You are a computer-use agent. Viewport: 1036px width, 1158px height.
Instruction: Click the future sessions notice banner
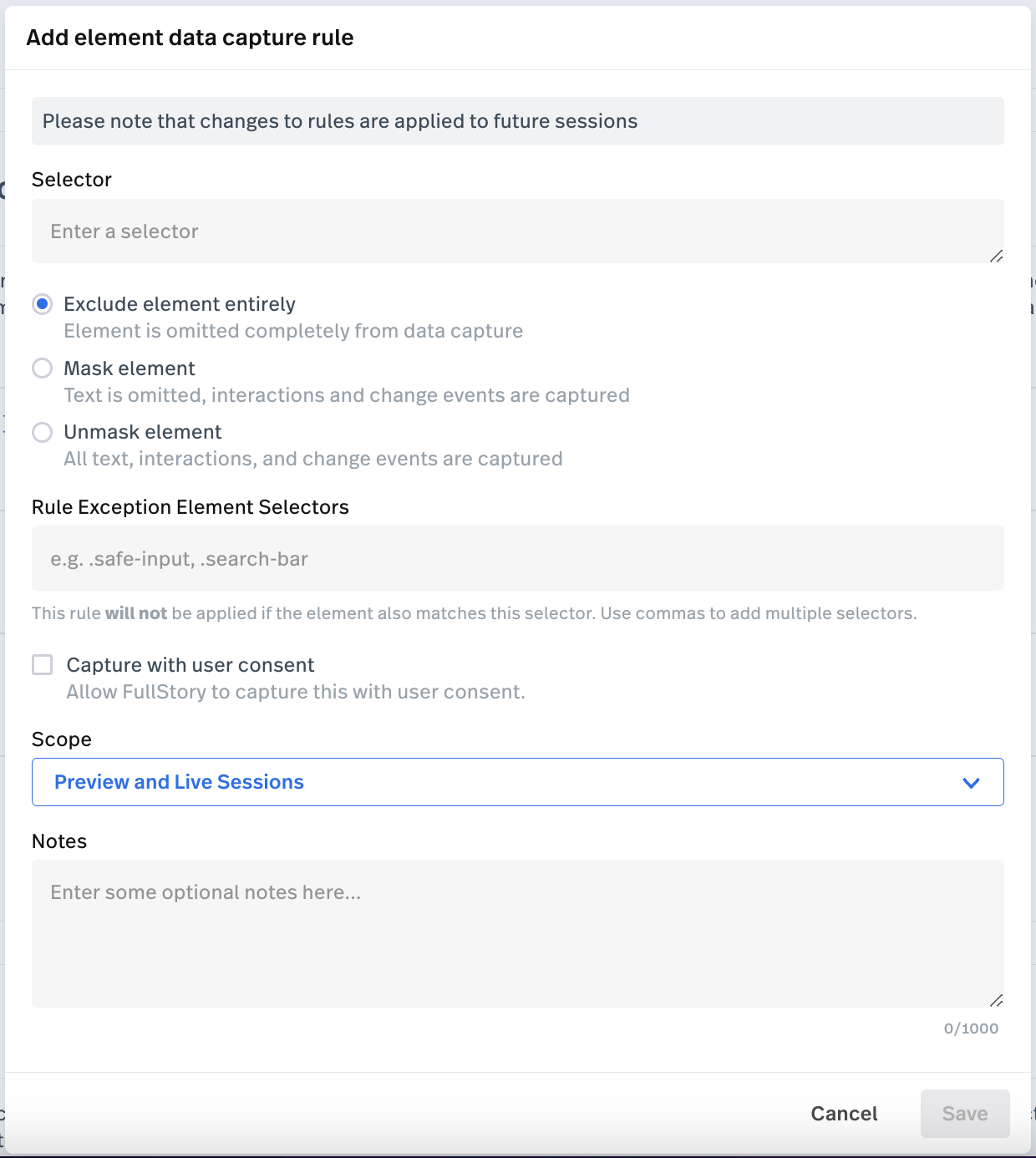point(516,121)
